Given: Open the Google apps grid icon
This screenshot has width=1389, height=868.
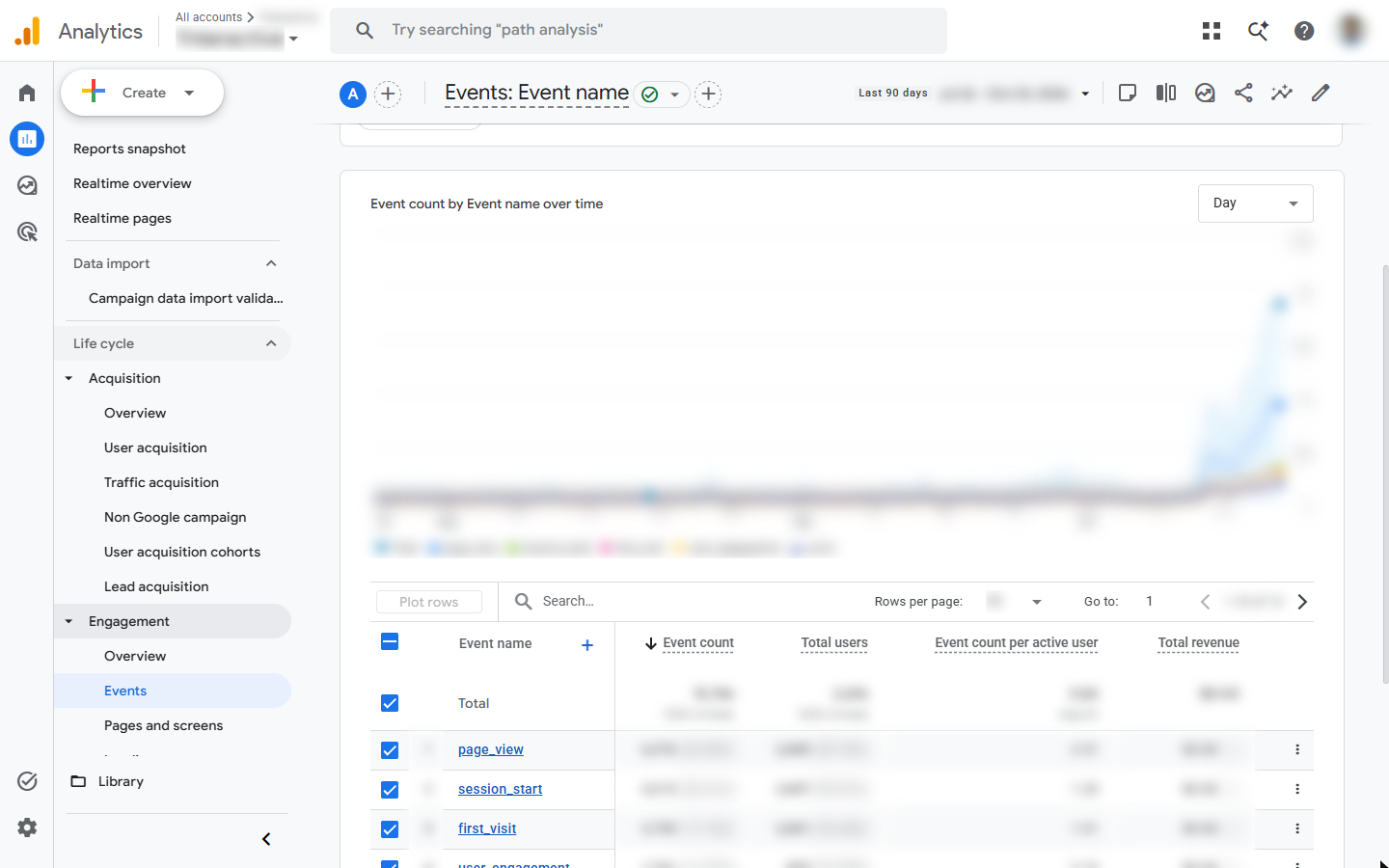Looking at the screenshot, I should (x=1212, y=31).
